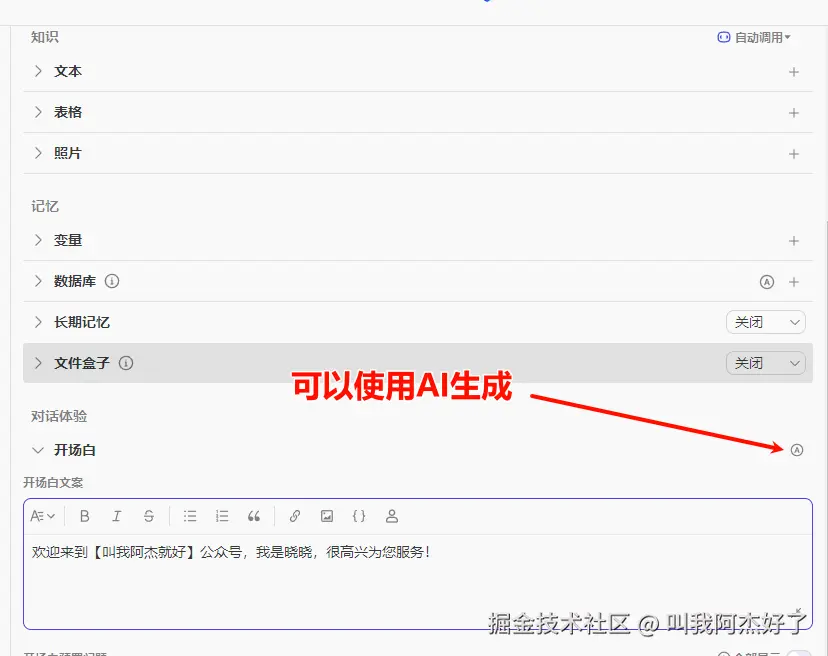This screenshot has width=828, height=656.
Task: Add a new 照片 knowledge item
Action: (793, 154)
